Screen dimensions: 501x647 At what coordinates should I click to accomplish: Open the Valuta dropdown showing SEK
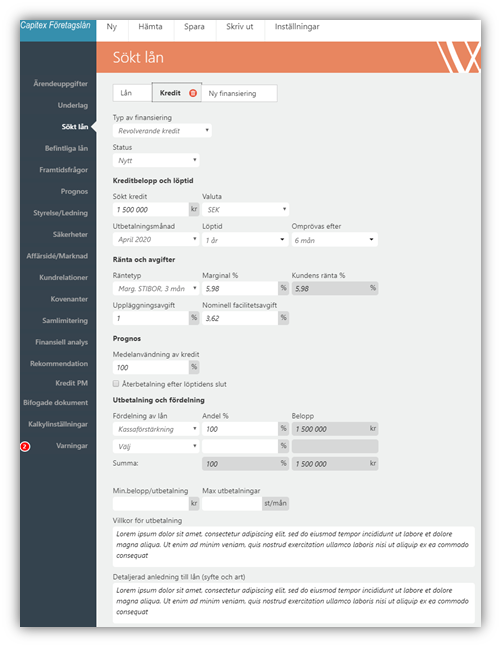[246, 210]
